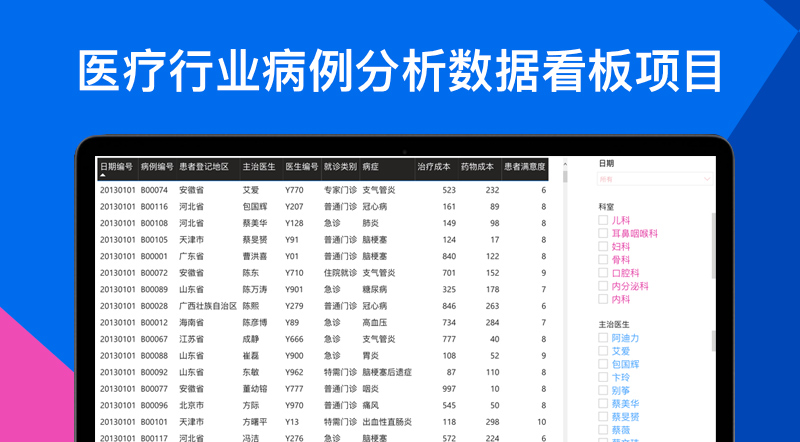Click the 患者满意度 column header
This screenshot has height=442, width=800.
pos(523,167)
